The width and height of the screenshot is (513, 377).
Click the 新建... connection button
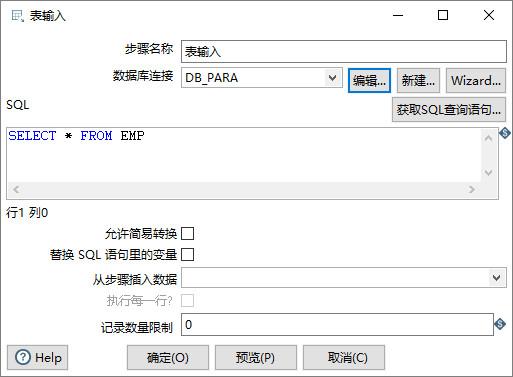pyautogui.click(x=418, y=80)
